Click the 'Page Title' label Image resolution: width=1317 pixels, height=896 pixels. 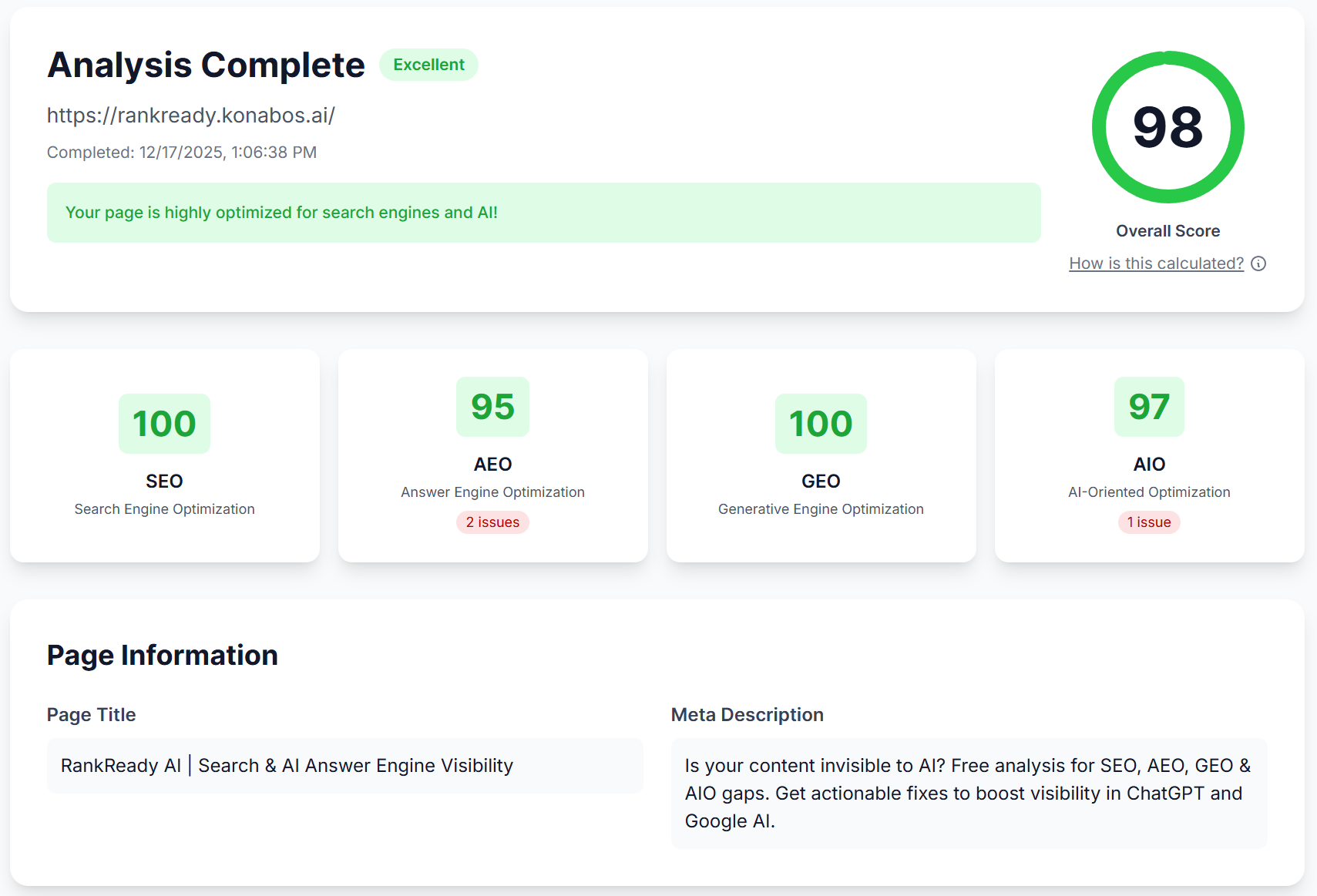click(x=91, y=715)
